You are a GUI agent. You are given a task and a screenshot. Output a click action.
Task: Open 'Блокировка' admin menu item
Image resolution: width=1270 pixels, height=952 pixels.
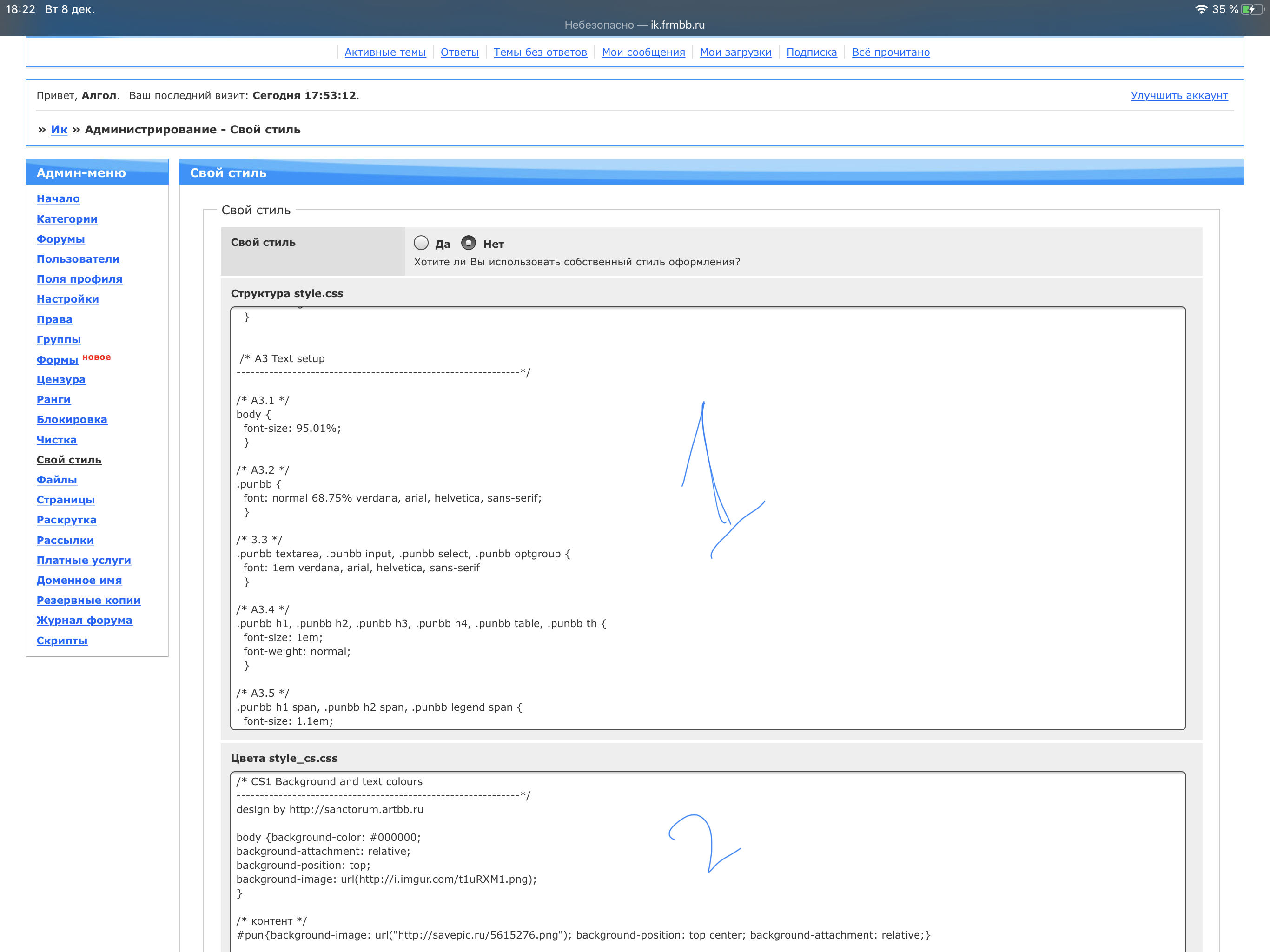tap(72, 420)
